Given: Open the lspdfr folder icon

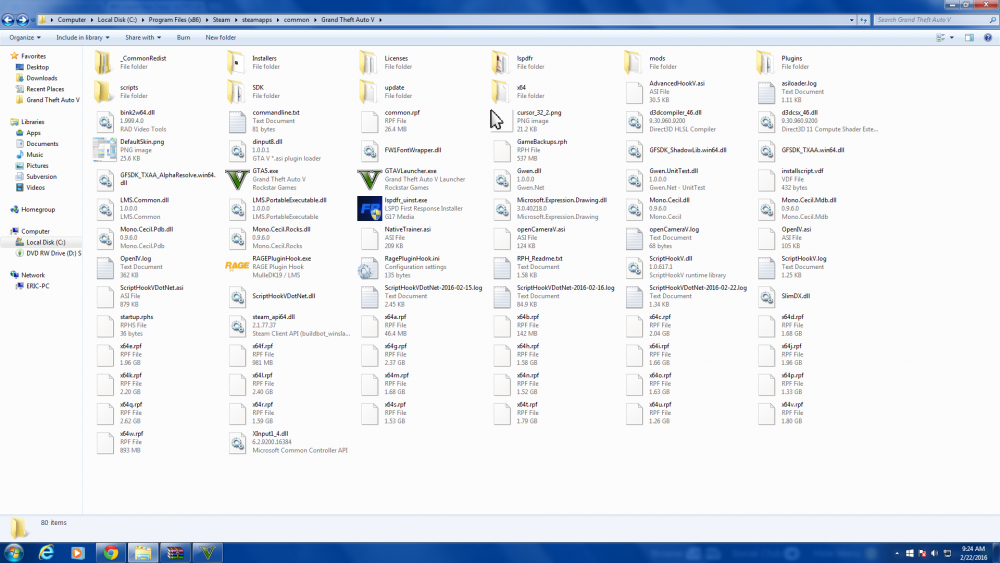Looking at the screenshot, I should coord(501,62).
